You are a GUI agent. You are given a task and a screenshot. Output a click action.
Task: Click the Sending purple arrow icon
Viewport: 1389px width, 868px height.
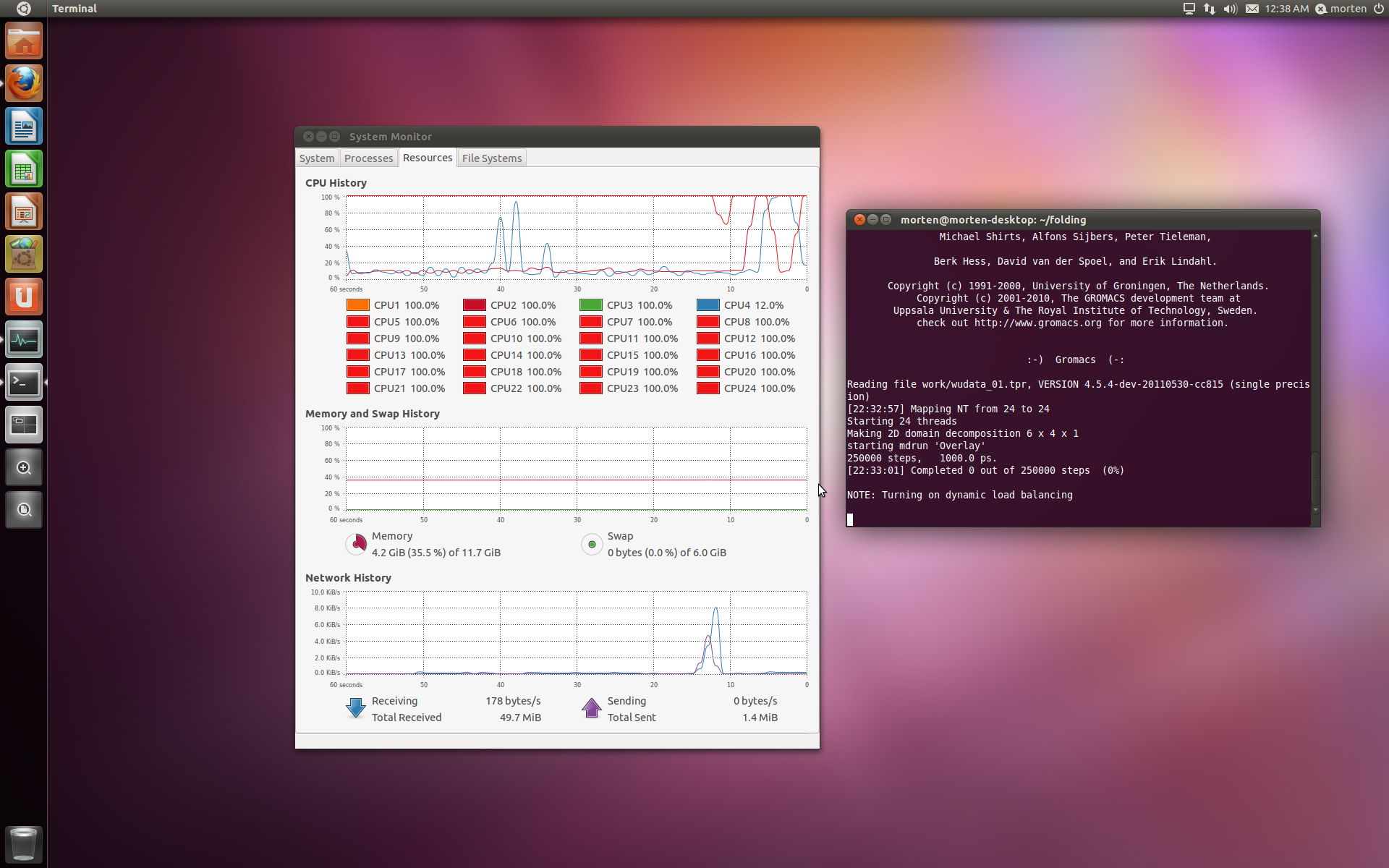pos(592,708)
